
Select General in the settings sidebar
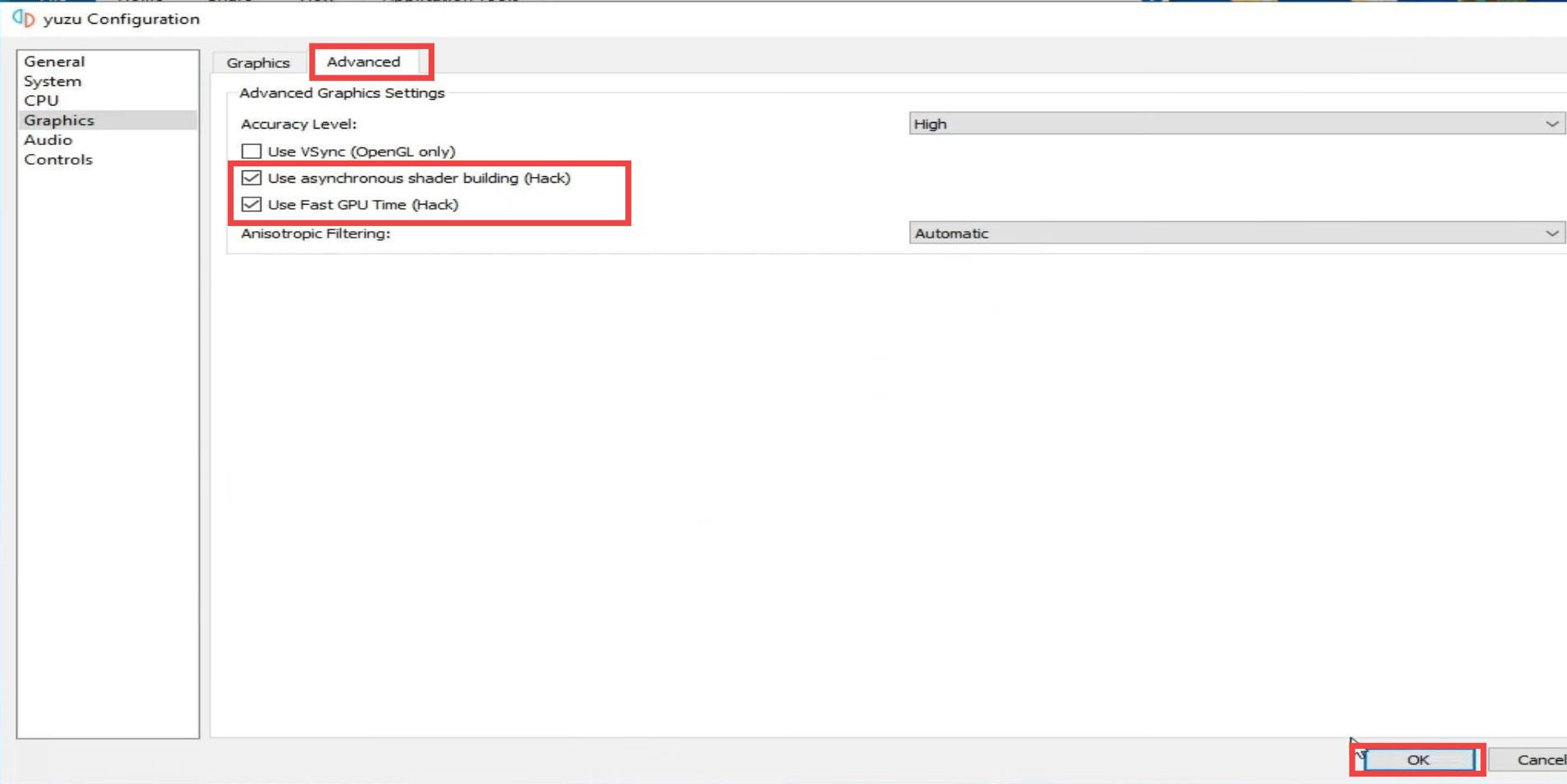[54, 61]
